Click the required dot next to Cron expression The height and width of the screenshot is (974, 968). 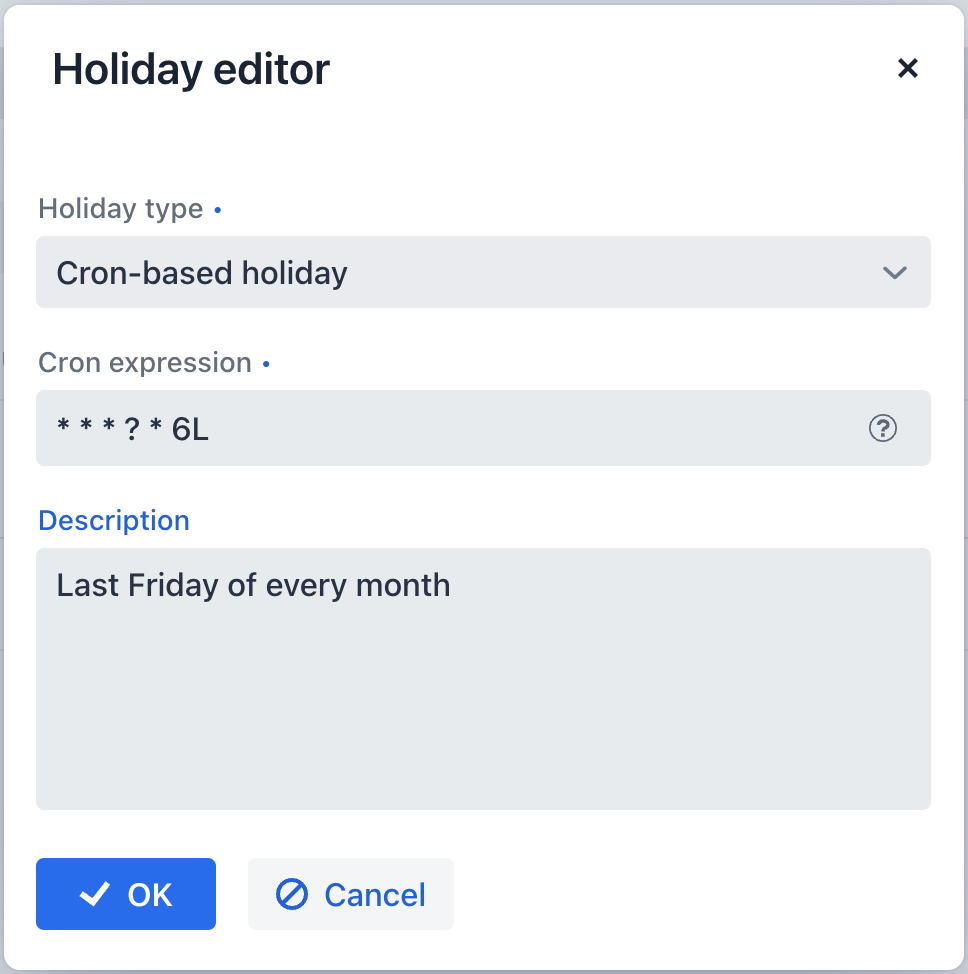pyautogui.click(x=266, y=364)
